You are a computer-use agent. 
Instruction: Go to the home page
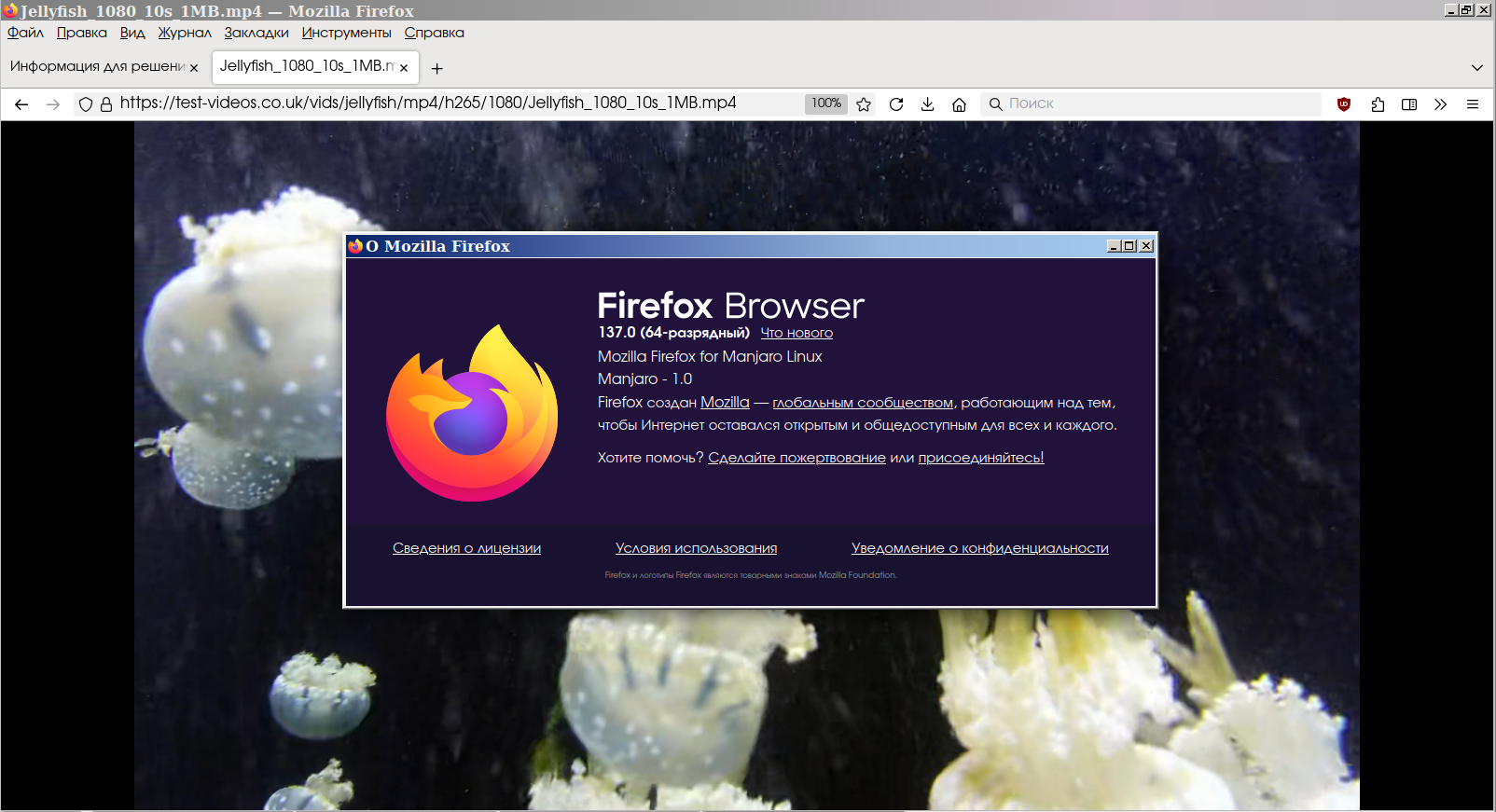tap(959, 104)
